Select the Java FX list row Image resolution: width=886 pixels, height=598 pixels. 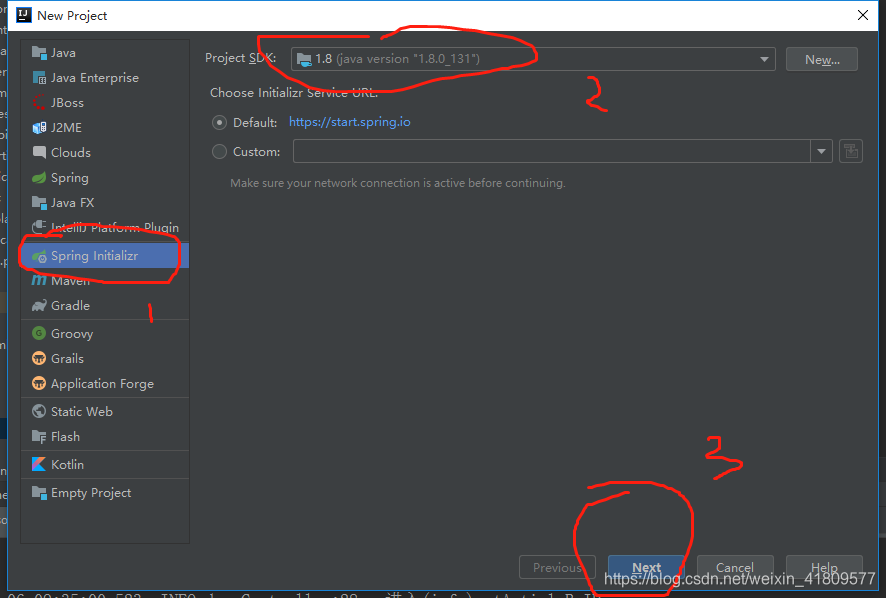click(105, 202)
